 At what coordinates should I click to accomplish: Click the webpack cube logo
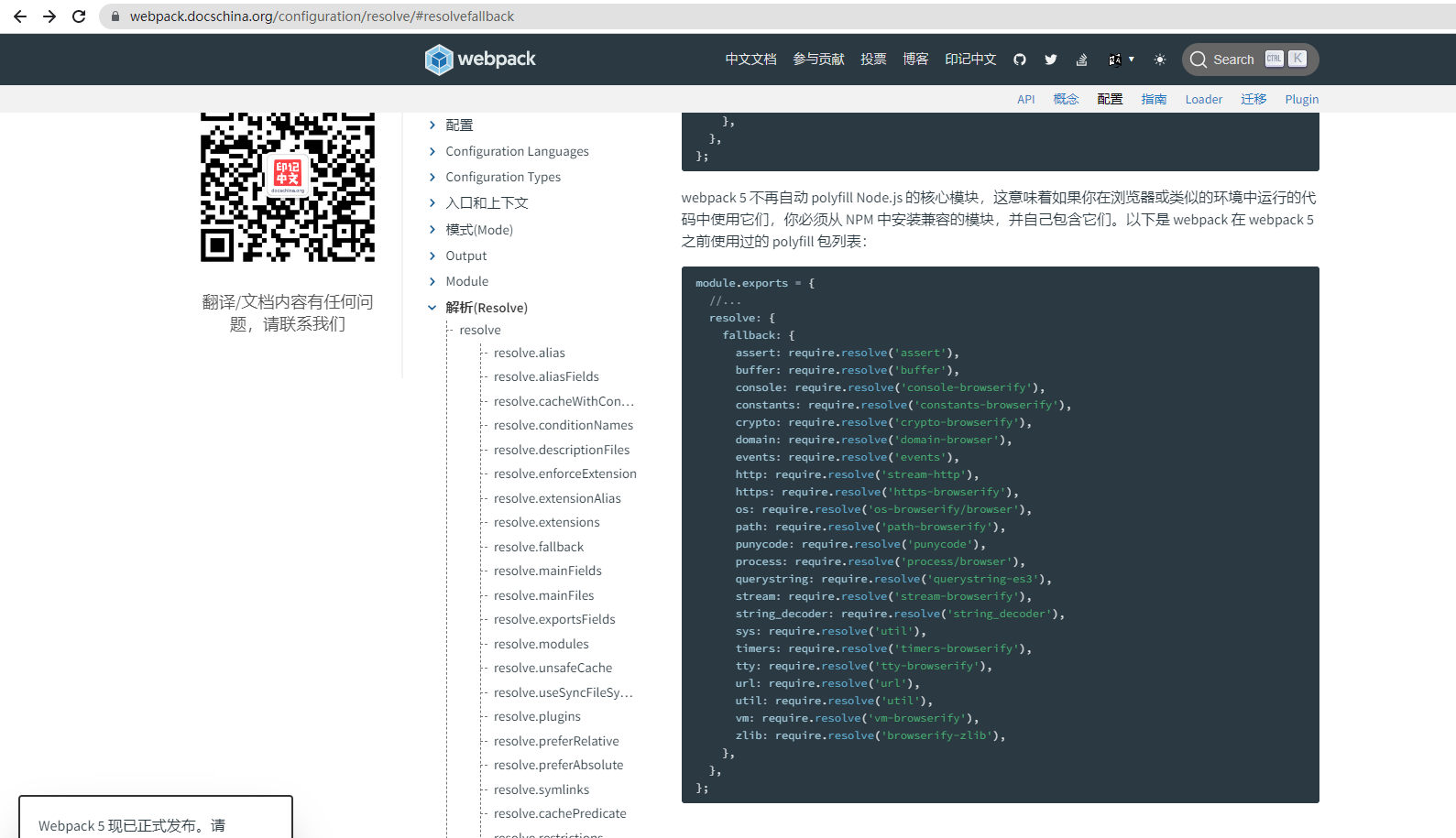(x=439, y=60)
